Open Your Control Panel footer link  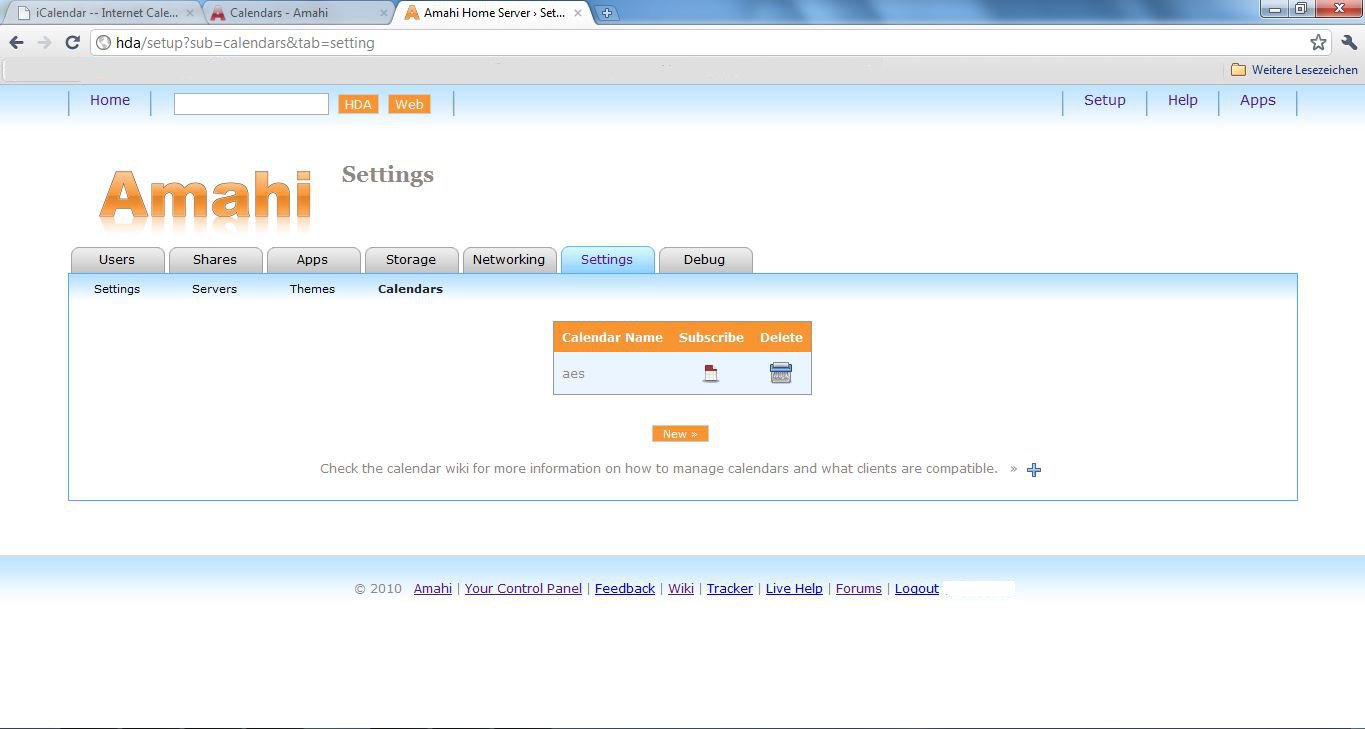(523, 589)
